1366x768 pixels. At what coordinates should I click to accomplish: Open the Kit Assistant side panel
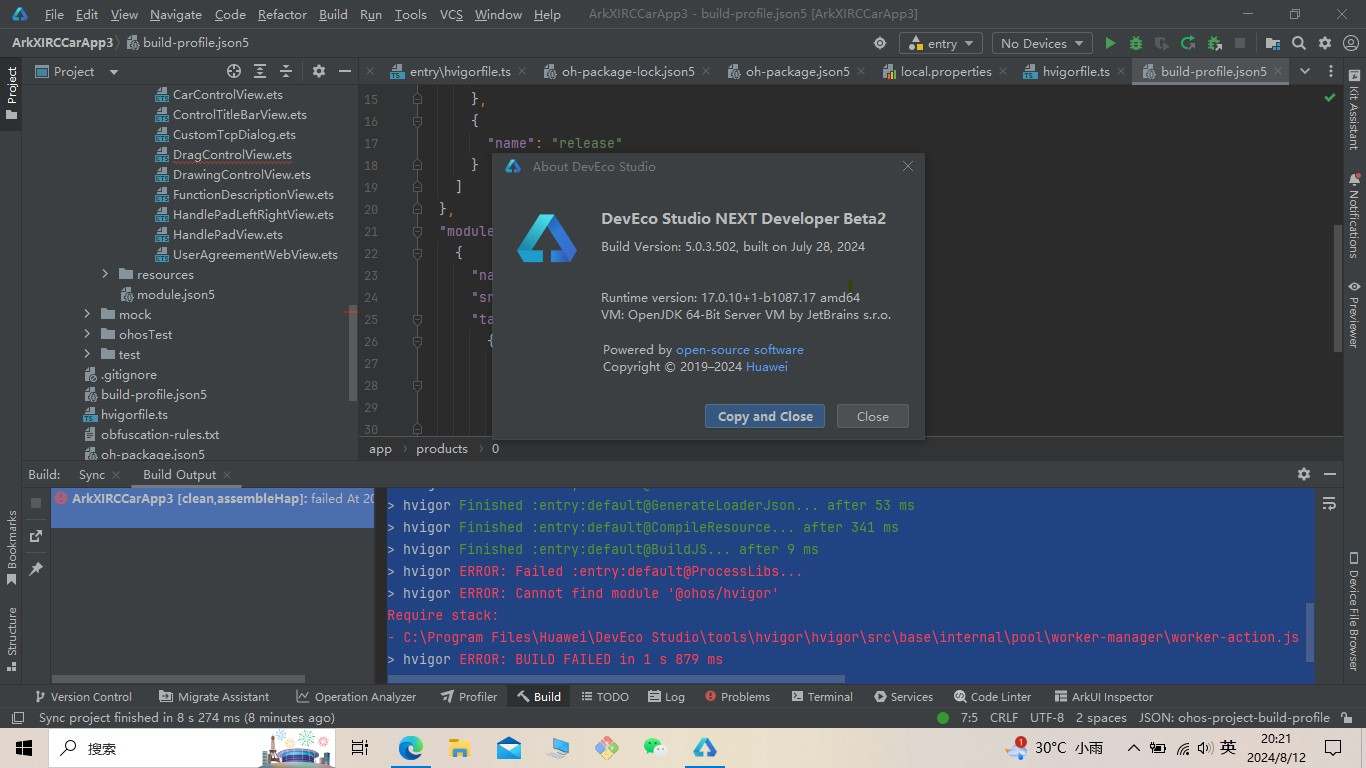point(1354,109)
